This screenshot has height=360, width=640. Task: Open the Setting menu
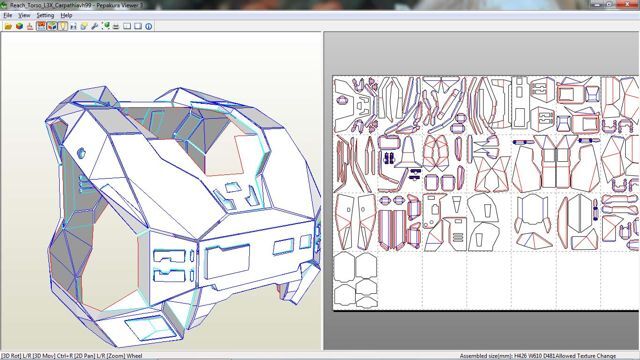[45, 16]
